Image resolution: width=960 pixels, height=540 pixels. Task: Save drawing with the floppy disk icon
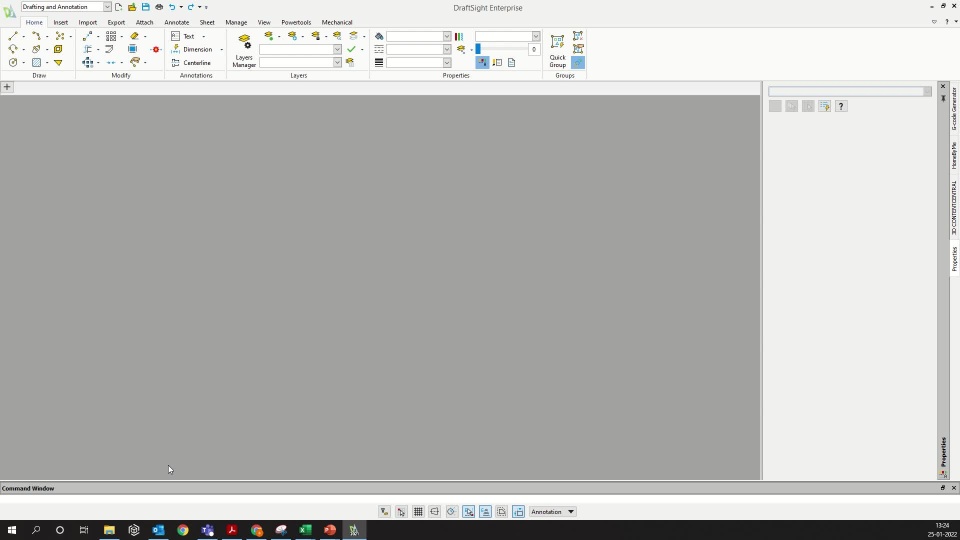click(146, 7)
